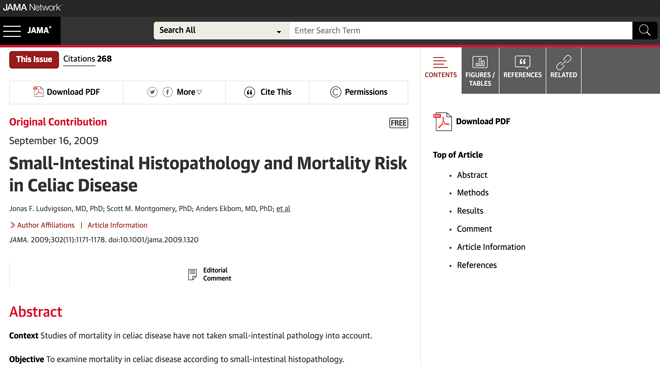The width and height of the screenshot is (660, 366).
Task: Switch to the References tab
Action: pyautogui.click(x=522, y=70)
